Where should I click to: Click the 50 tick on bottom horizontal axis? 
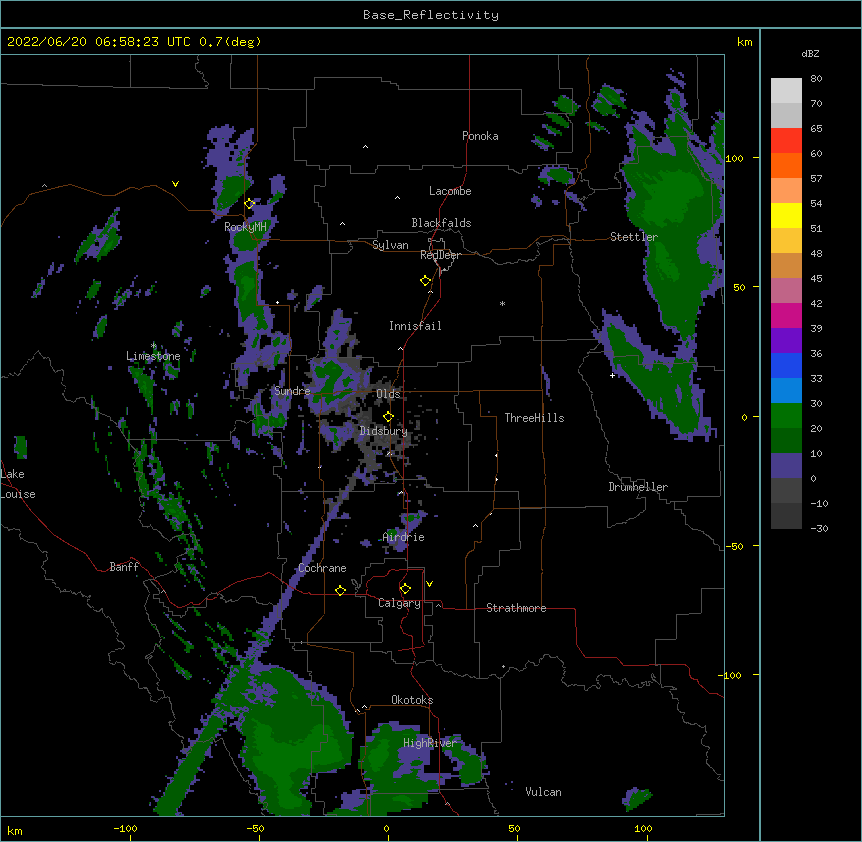coord(515,829)
